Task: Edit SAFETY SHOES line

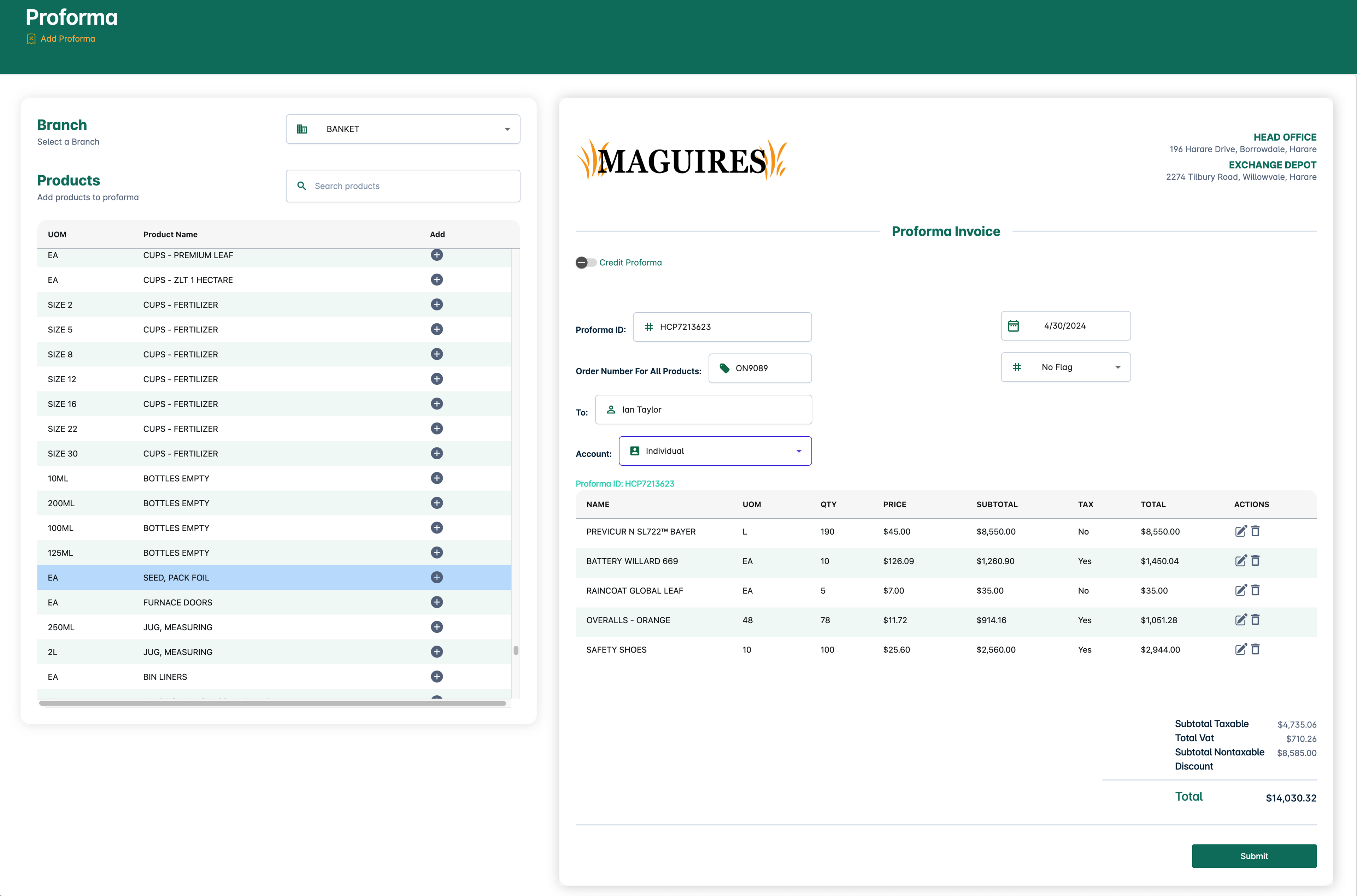Action: click(x=1240, y=649)
